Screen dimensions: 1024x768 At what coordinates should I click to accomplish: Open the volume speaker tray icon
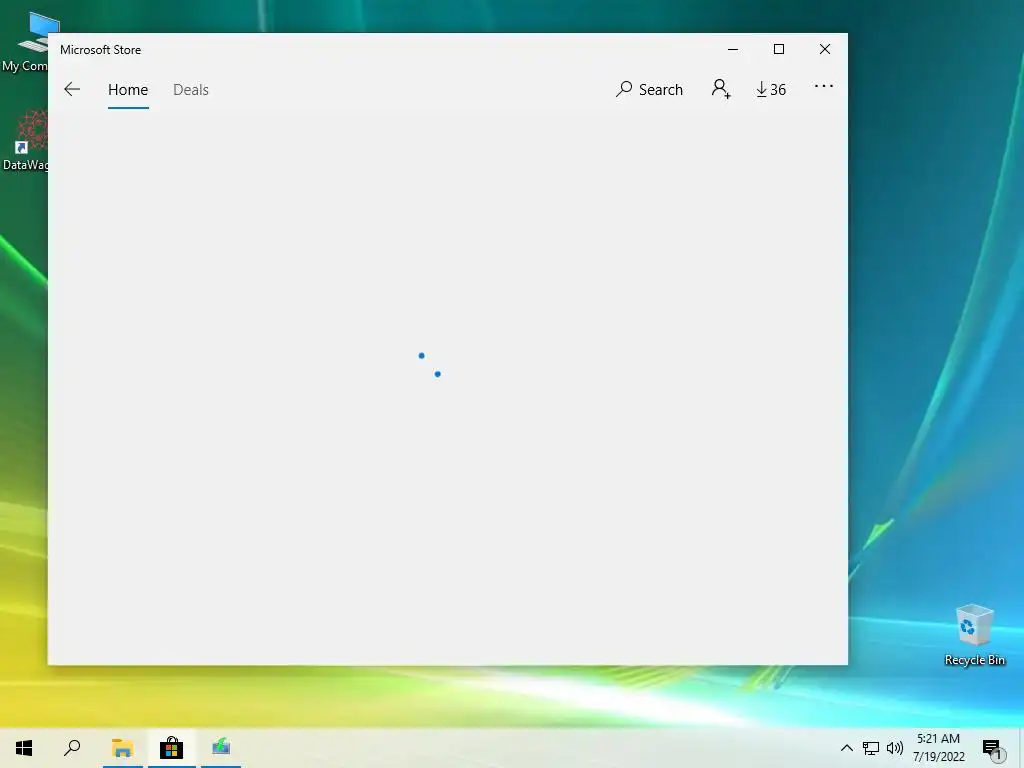pos(895,748)
